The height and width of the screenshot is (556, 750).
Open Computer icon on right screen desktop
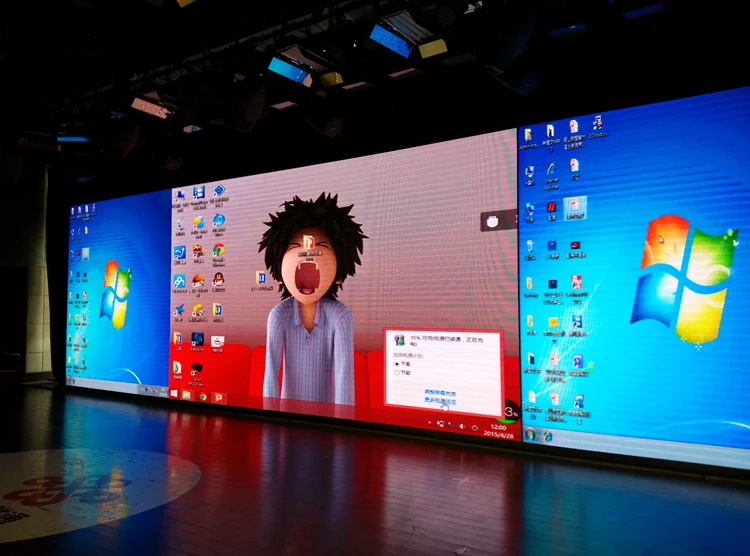click(529, 171)
